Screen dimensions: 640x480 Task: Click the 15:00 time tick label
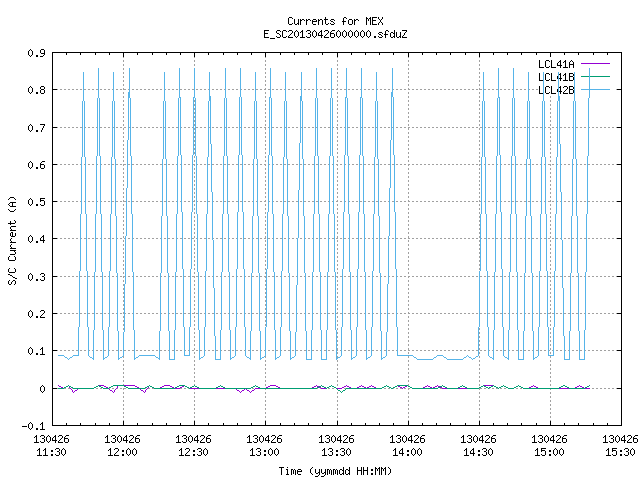pyautogui.click(x=549, y=452)
